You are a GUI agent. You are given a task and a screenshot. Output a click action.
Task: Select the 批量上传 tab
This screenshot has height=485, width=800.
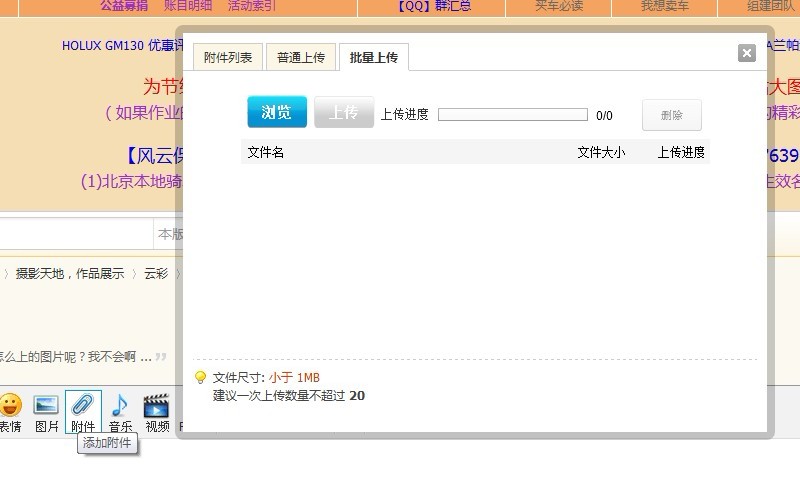click(373, 57)
